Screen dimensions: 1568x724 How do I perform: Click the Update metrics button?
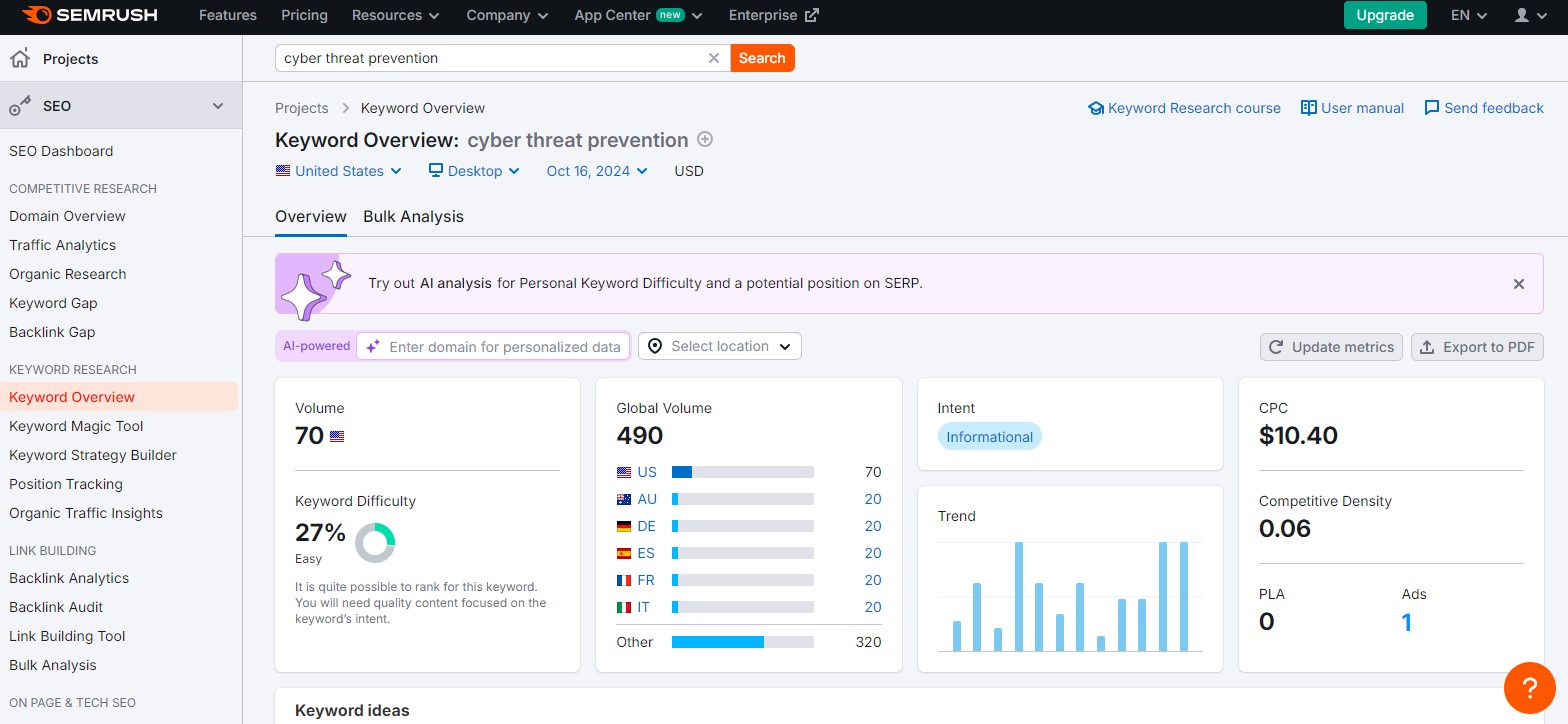[x=1331, y=347]
